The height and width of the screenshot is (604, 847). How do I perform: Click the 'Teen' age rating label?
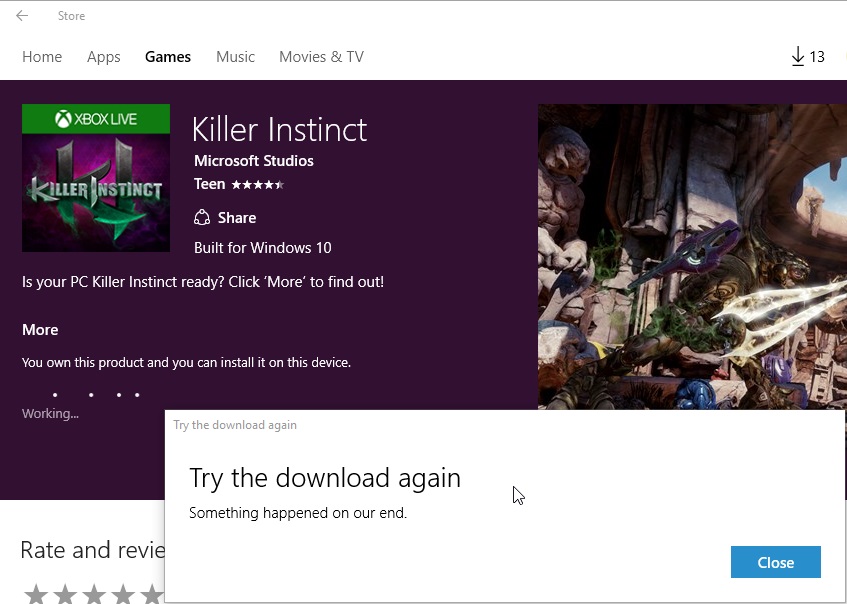pos(210,184)
